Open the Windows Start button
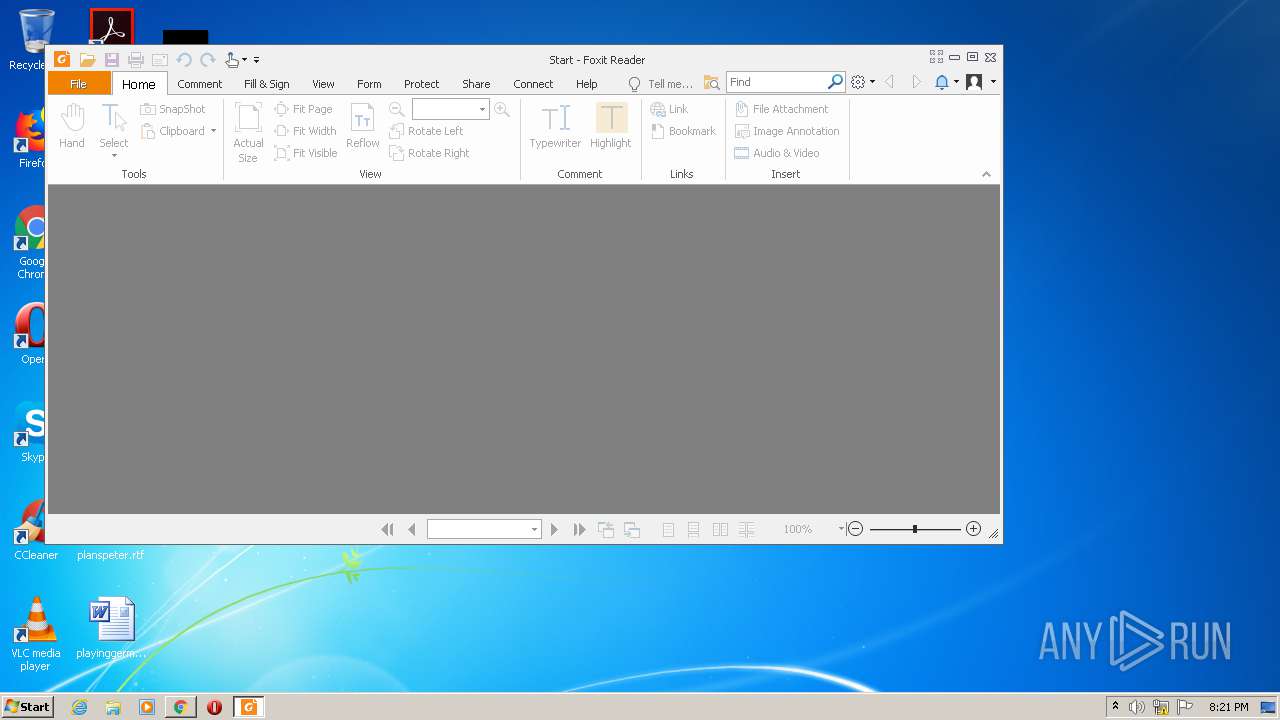The height and width of the screenshot is (720, 1280). coord(27,707)
